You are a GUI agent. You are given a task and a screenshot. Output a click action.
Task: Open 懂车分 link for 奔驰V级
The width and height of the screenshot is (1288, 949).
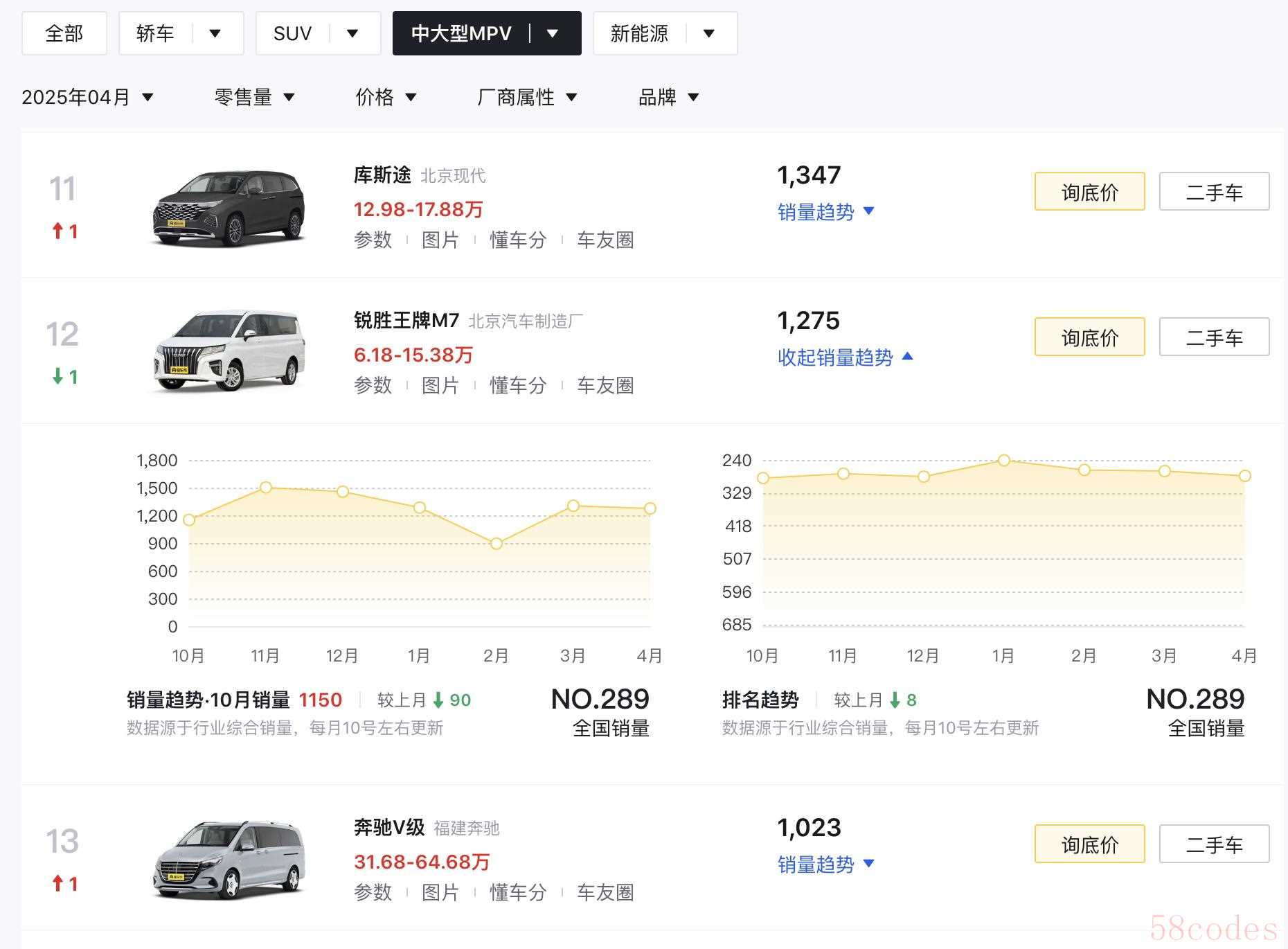pos(518,893)
